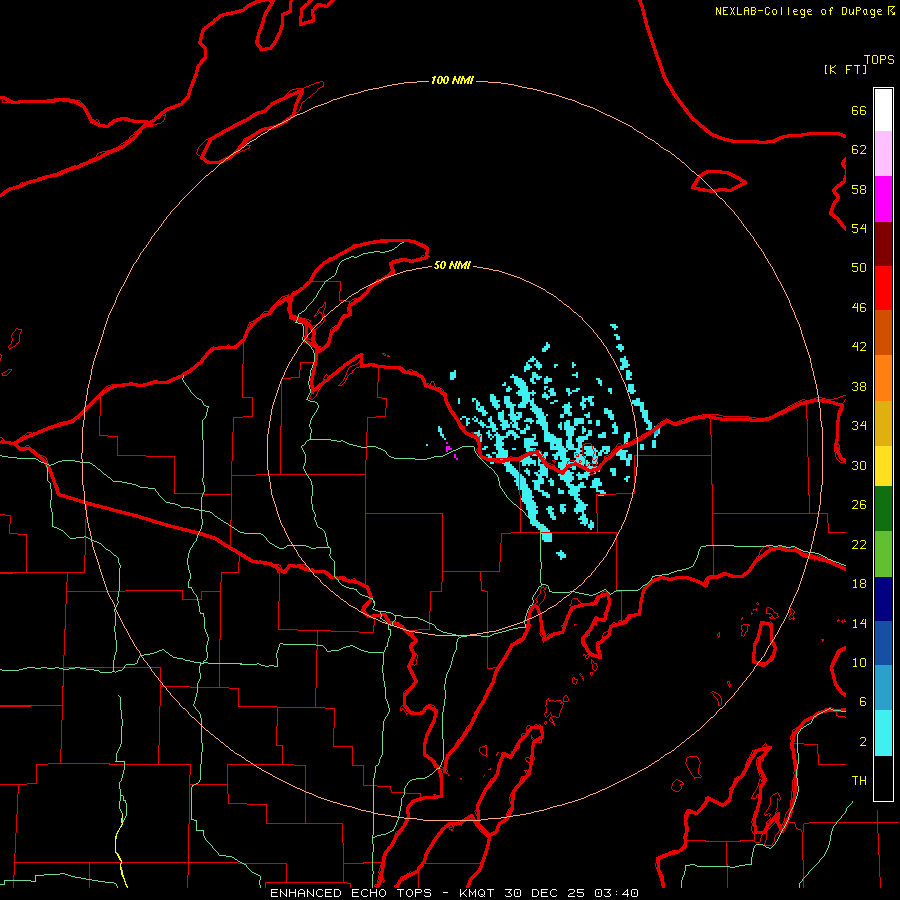Click the '46' legend value label
Screen dimensions: 900x900
coord(859,307)
